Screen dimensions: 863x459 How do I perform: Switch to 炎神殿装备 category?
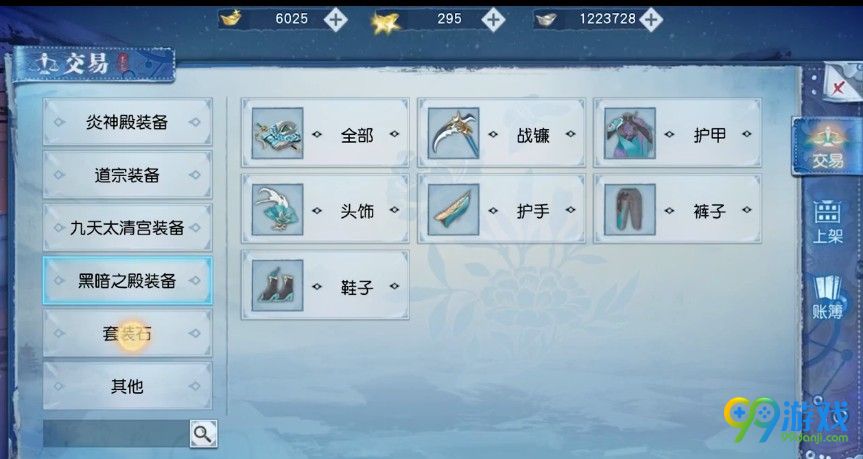tap(127, 122)
